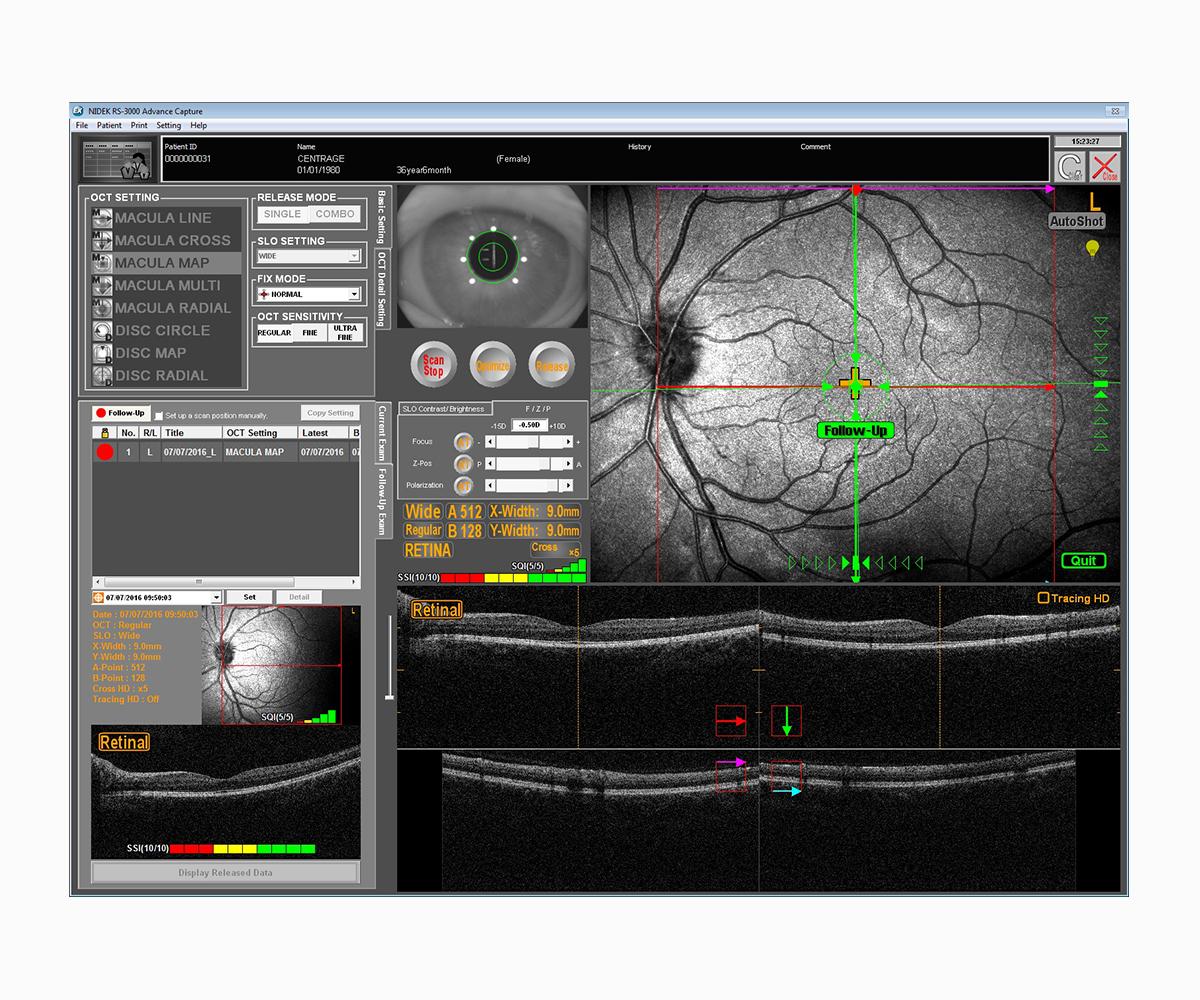The image size is (1200, 1000).
Task: Adjust the Focus slider track
Action: click(530, 442)
